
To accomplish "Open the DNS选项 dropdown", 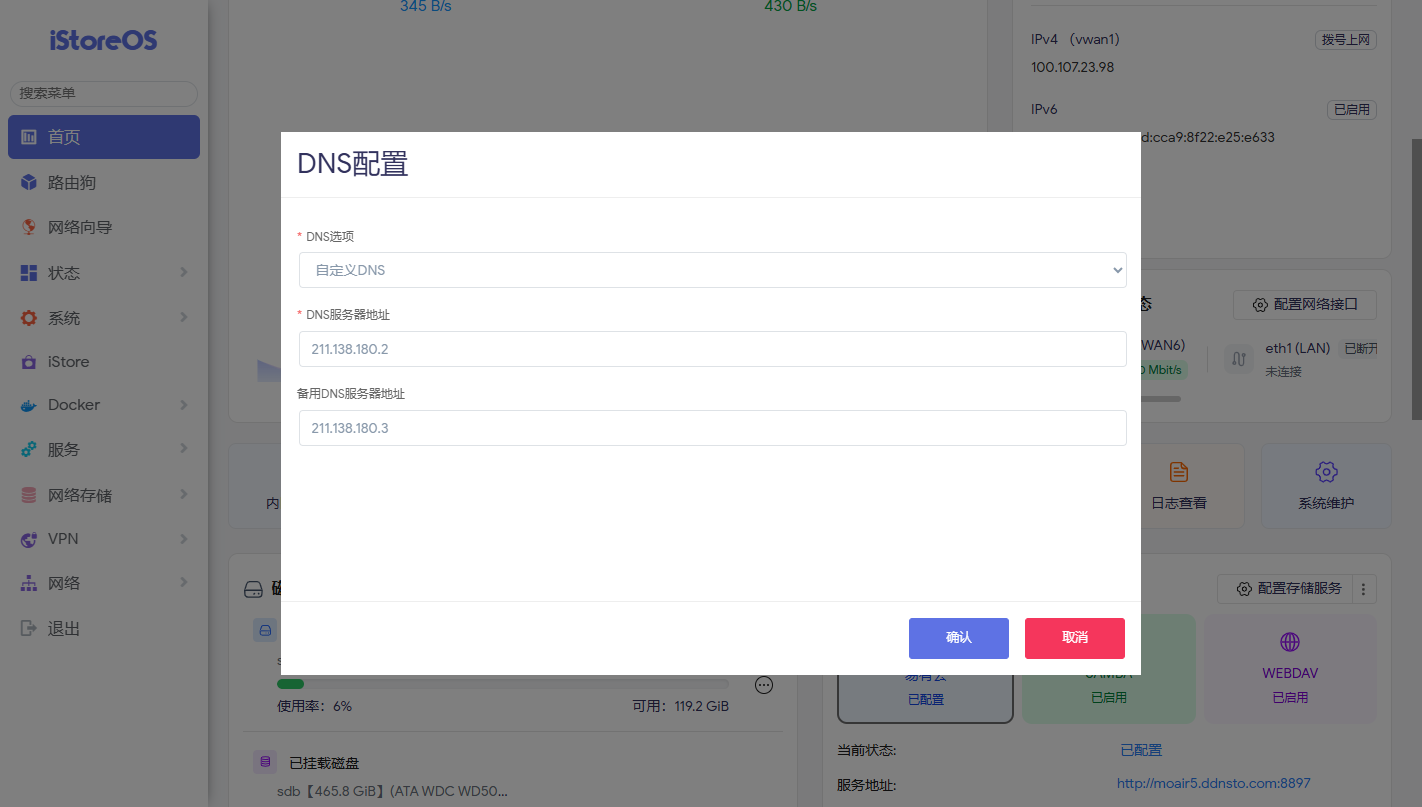I will tap(712, 270).
